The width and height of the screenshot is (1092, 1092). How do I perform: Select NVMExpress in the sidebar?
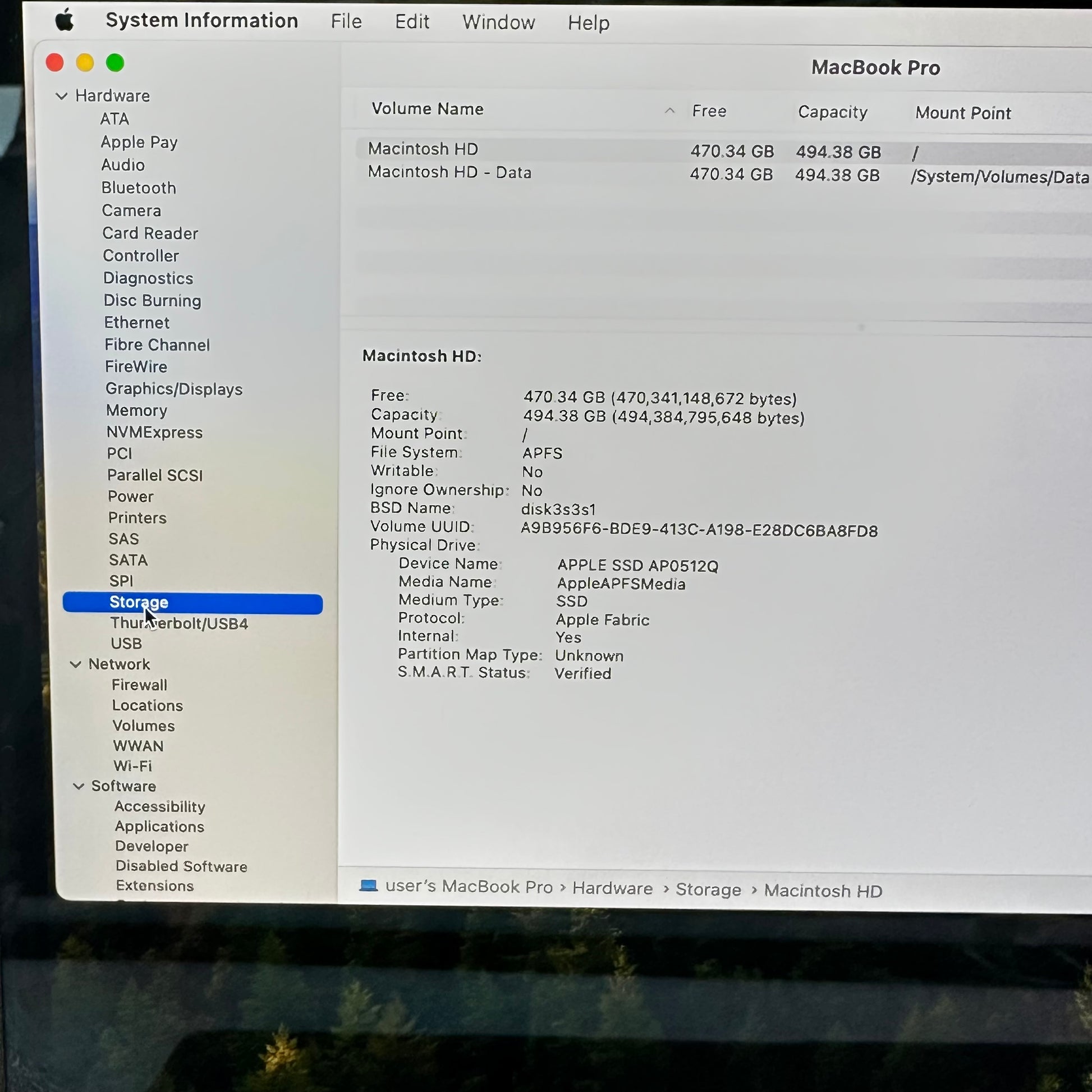154,433
